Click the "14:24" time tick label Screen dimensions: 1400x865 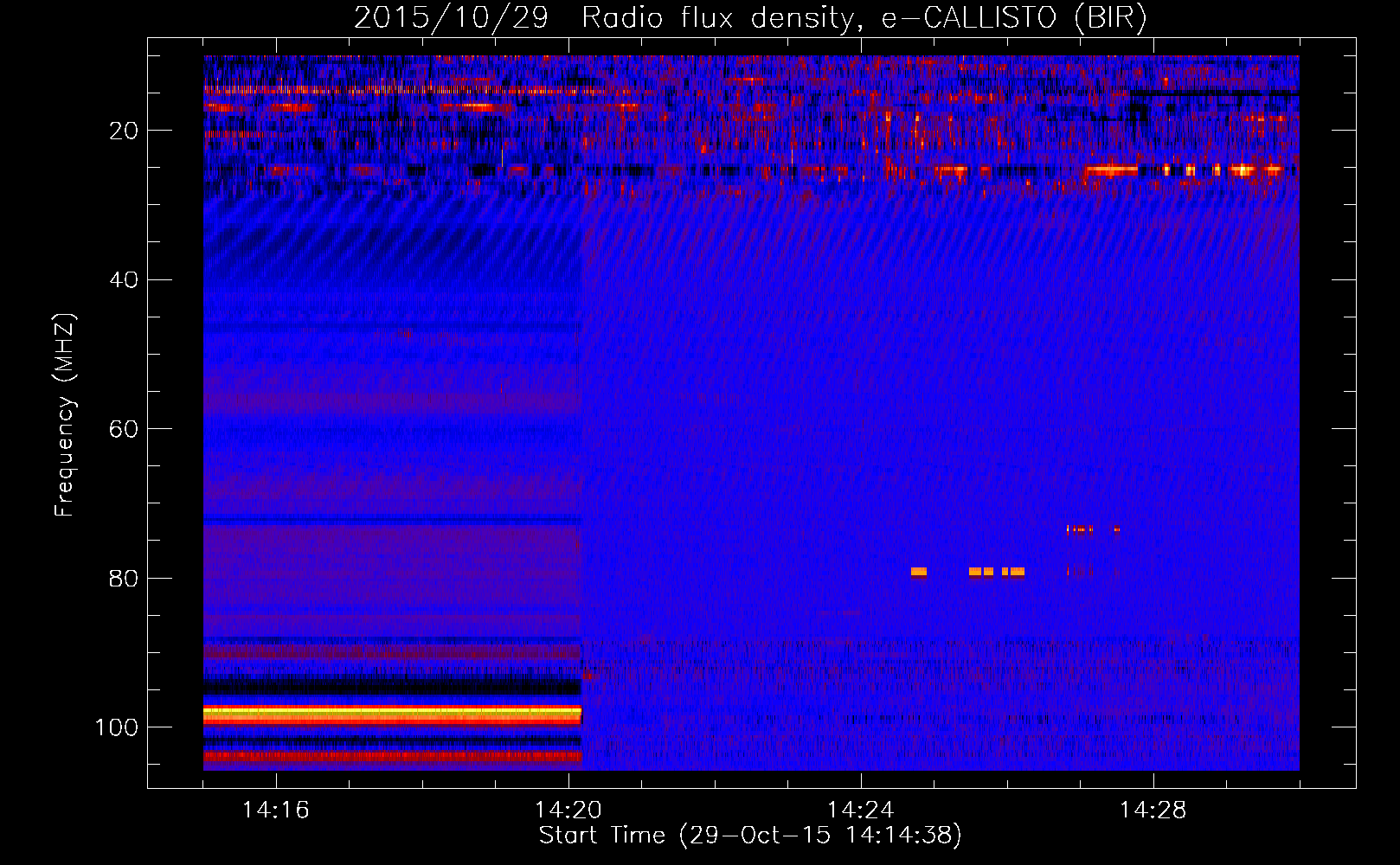pos(860,811)
